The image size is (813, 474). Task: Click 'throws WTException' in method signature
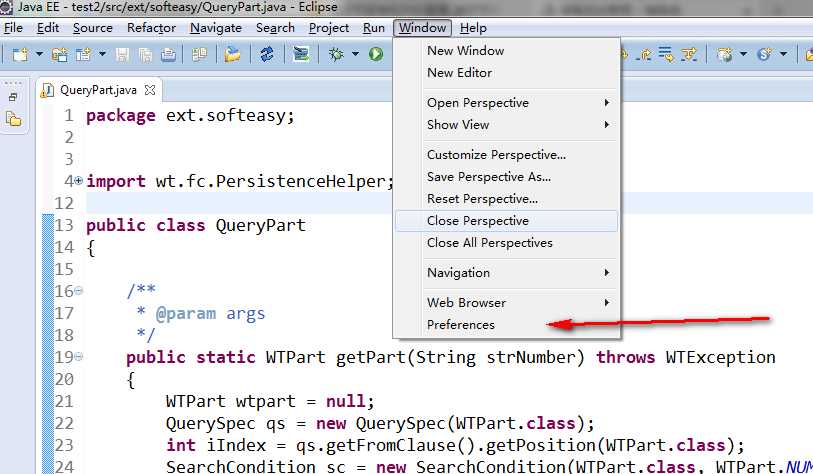685,357
